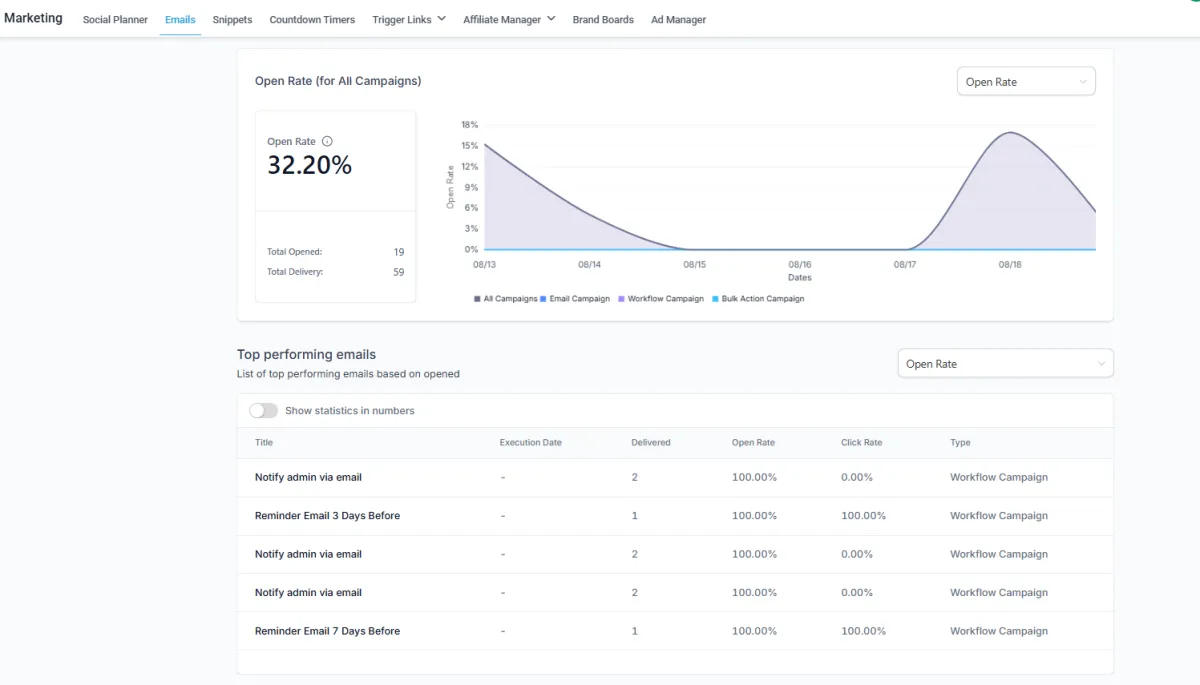
Task: Go to the Snippets tab
Action: (232, 20)
